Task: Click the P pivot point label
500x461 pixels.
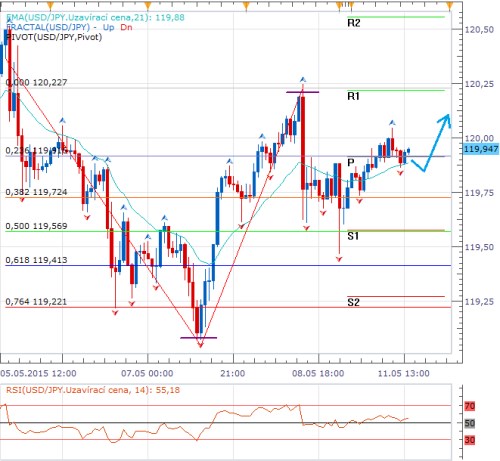Action: [351, 163]
